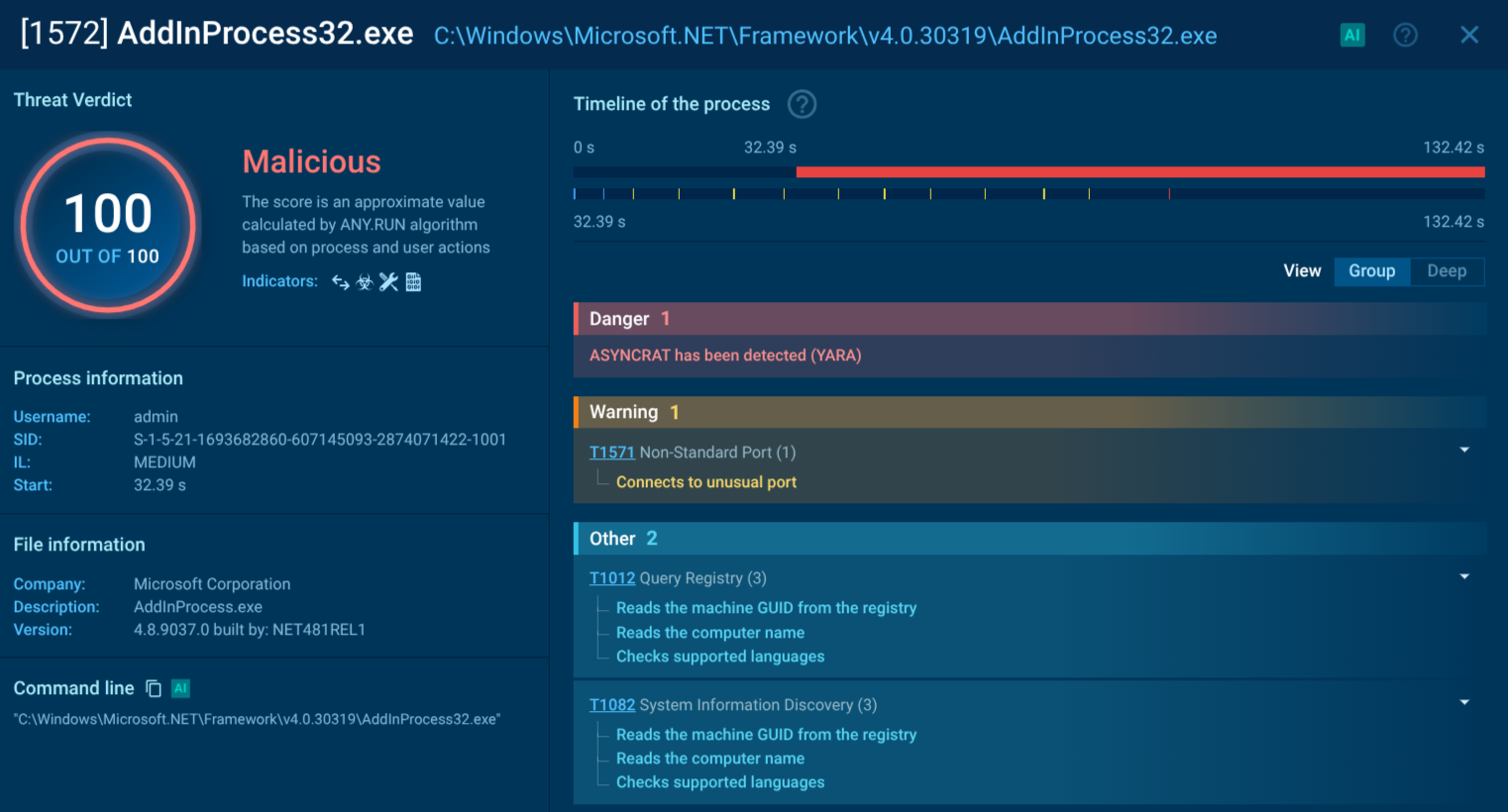Click the AI summary icon in the header

point(1352,35)
